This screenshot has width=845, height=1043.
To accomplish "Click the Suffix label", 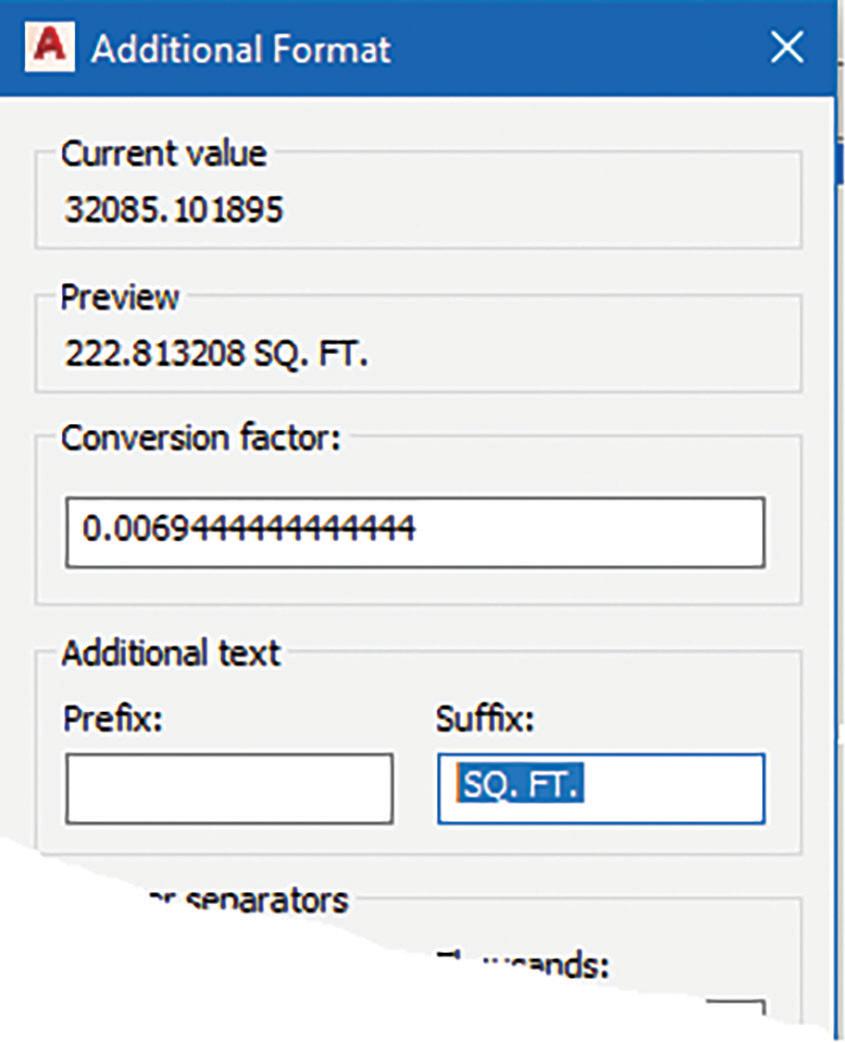I will (x=485, y=718).
